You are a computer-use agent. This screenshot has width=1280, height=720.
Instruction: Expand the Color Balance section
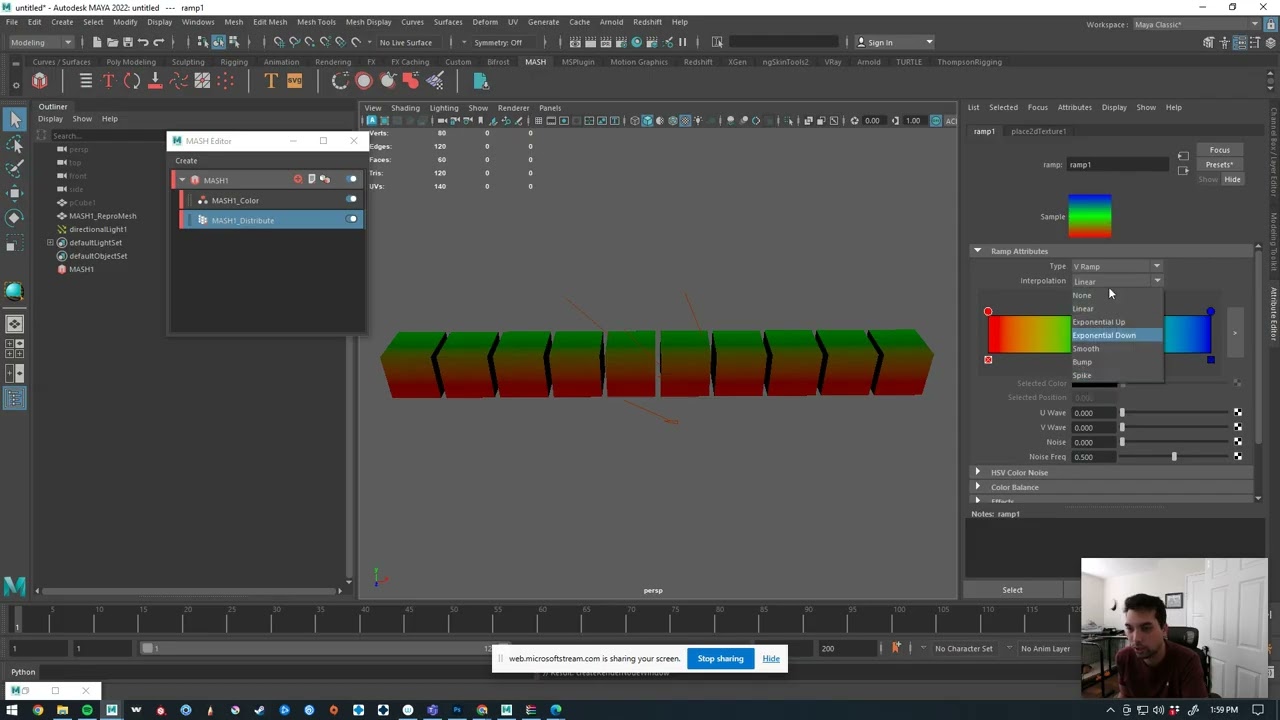(978, 487)
